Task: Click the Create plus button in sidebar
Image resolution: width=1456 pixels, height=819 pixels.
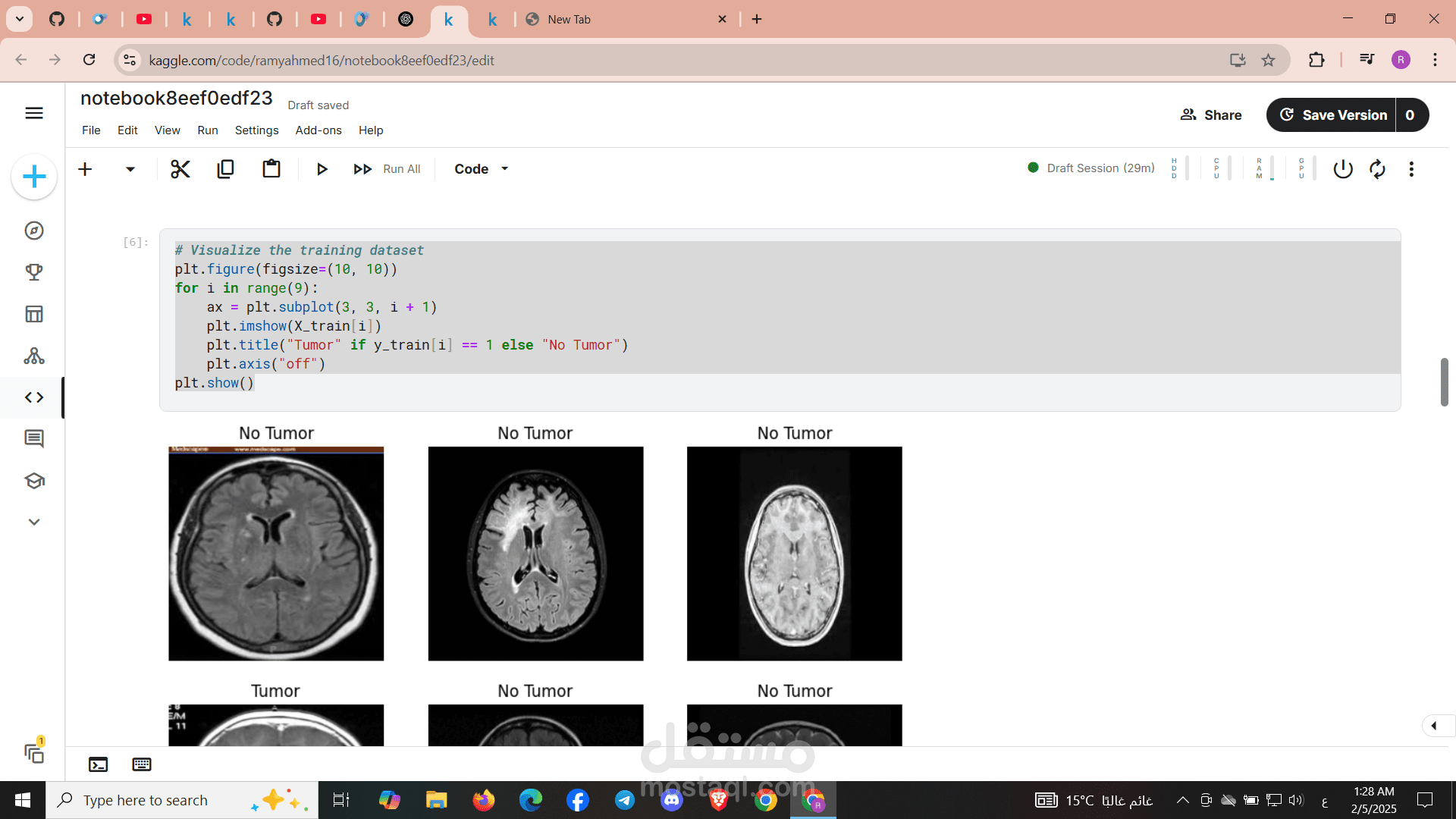Action: pos(34,177)
